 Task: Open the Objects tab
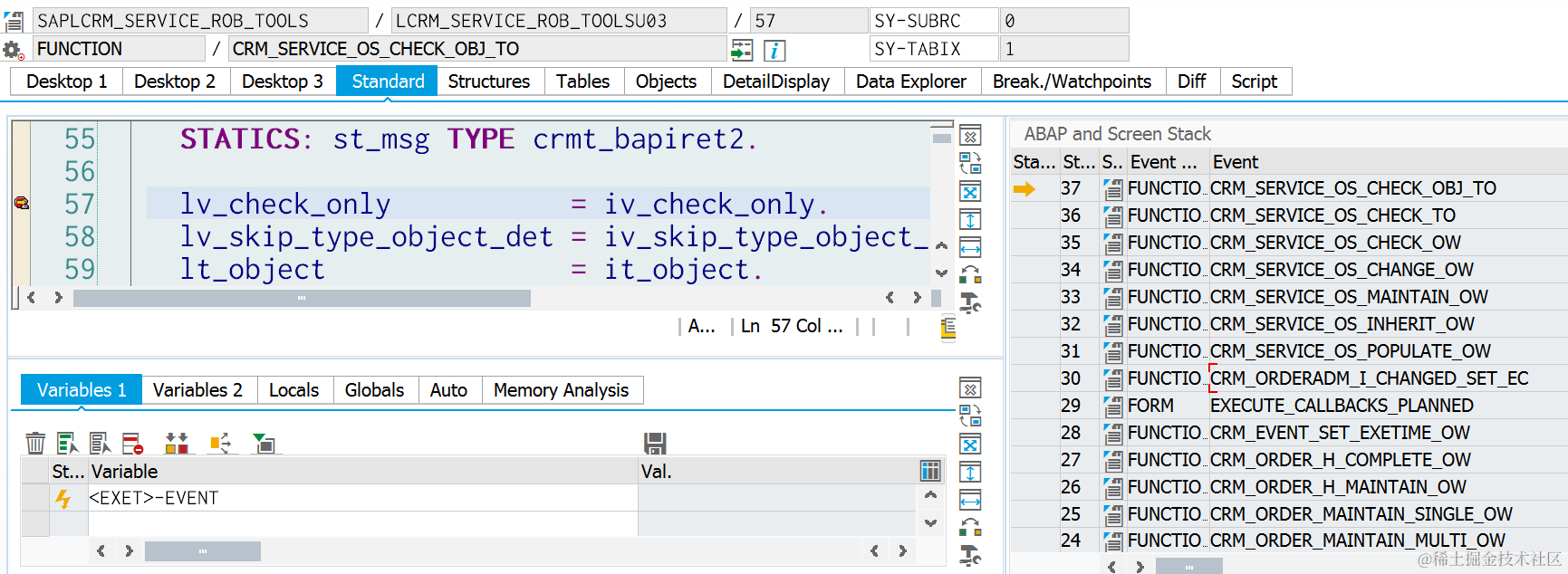point(667,81)
